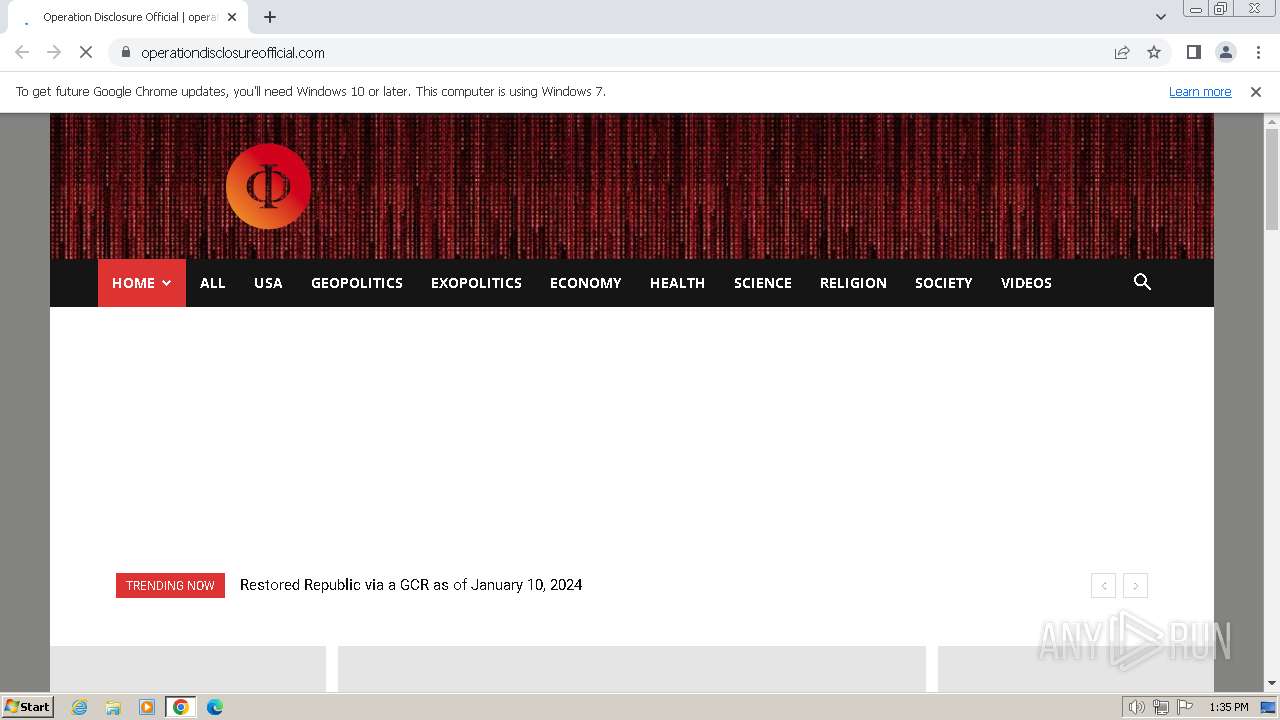This screenshot has width=1280, height=720.
Task: Show next trending article arrow
Action: pyautogui.click(x=1135, y=586)
